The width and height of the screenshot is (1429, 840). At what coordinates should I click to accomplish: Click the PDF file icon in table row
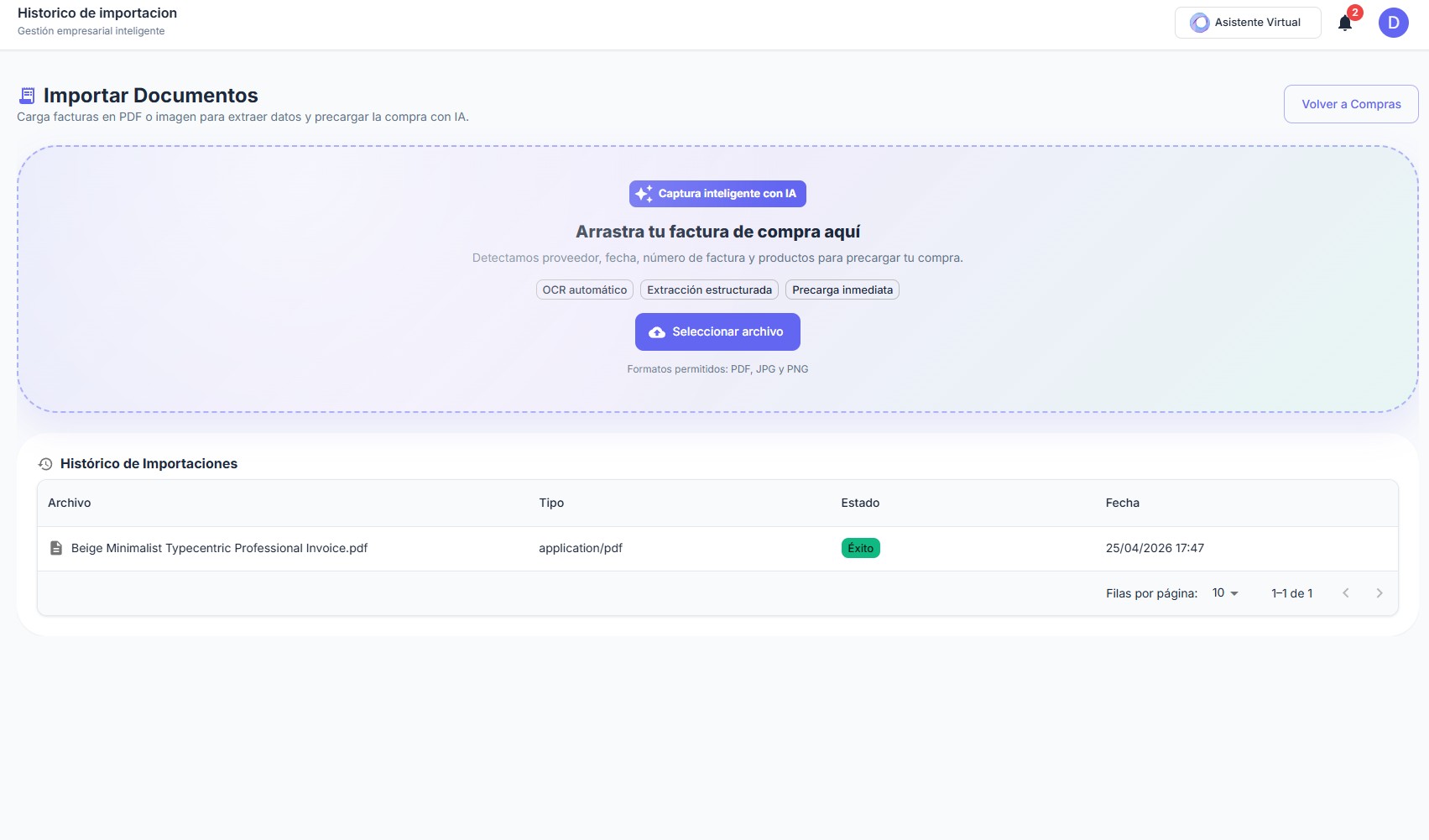56,548
